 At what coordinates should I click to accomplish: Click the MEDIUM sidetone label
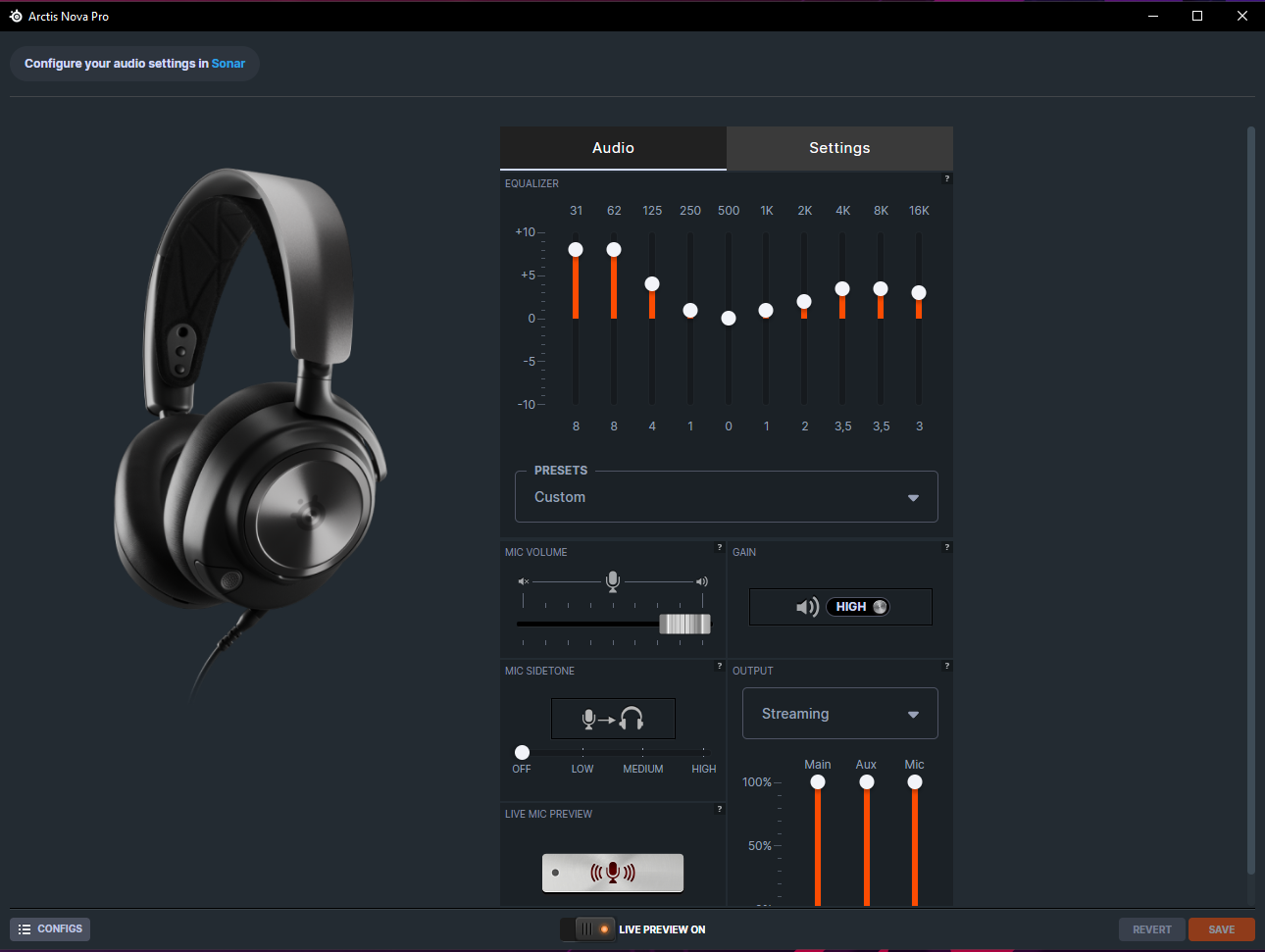pyautogui.click(x=643, y=769)
